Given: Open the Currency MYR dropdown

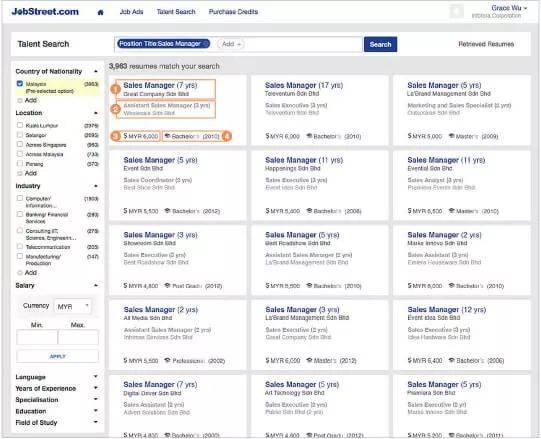Looking at the screenshot, I should tap(73, 306).
